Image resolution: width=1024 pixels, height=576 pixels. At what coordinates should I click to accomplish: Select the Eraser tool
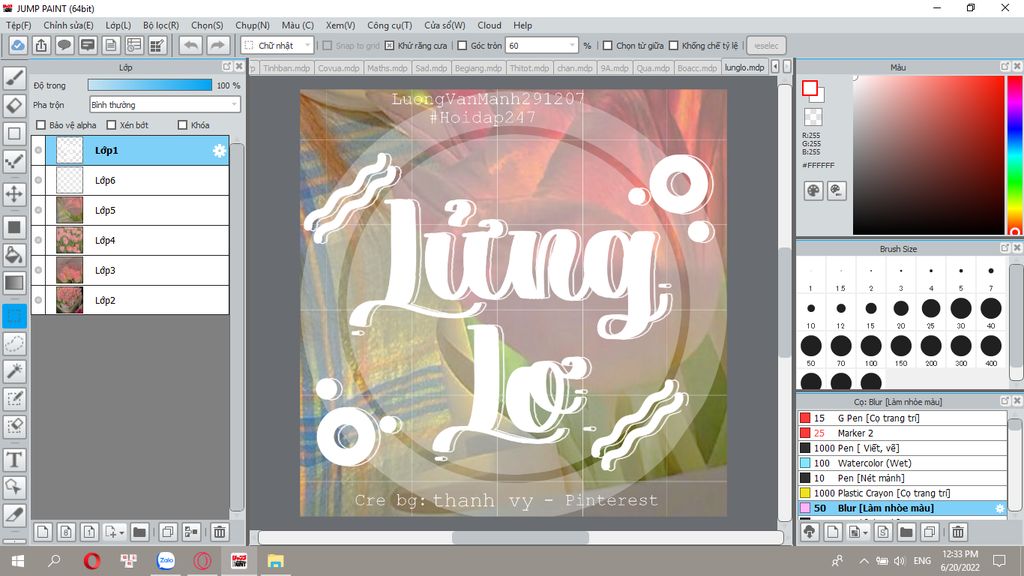pos(14,105)
